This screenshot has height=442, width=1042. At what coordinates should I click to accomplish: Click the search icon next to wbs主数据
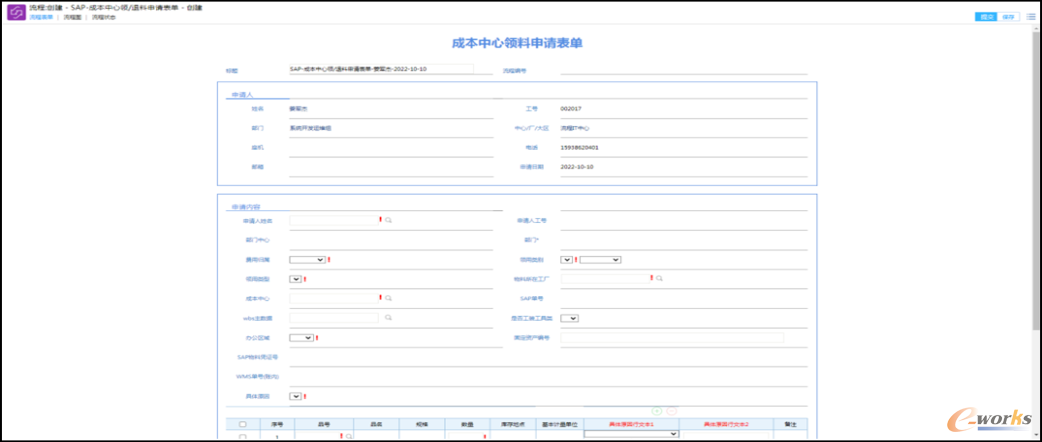coord(389,318)
